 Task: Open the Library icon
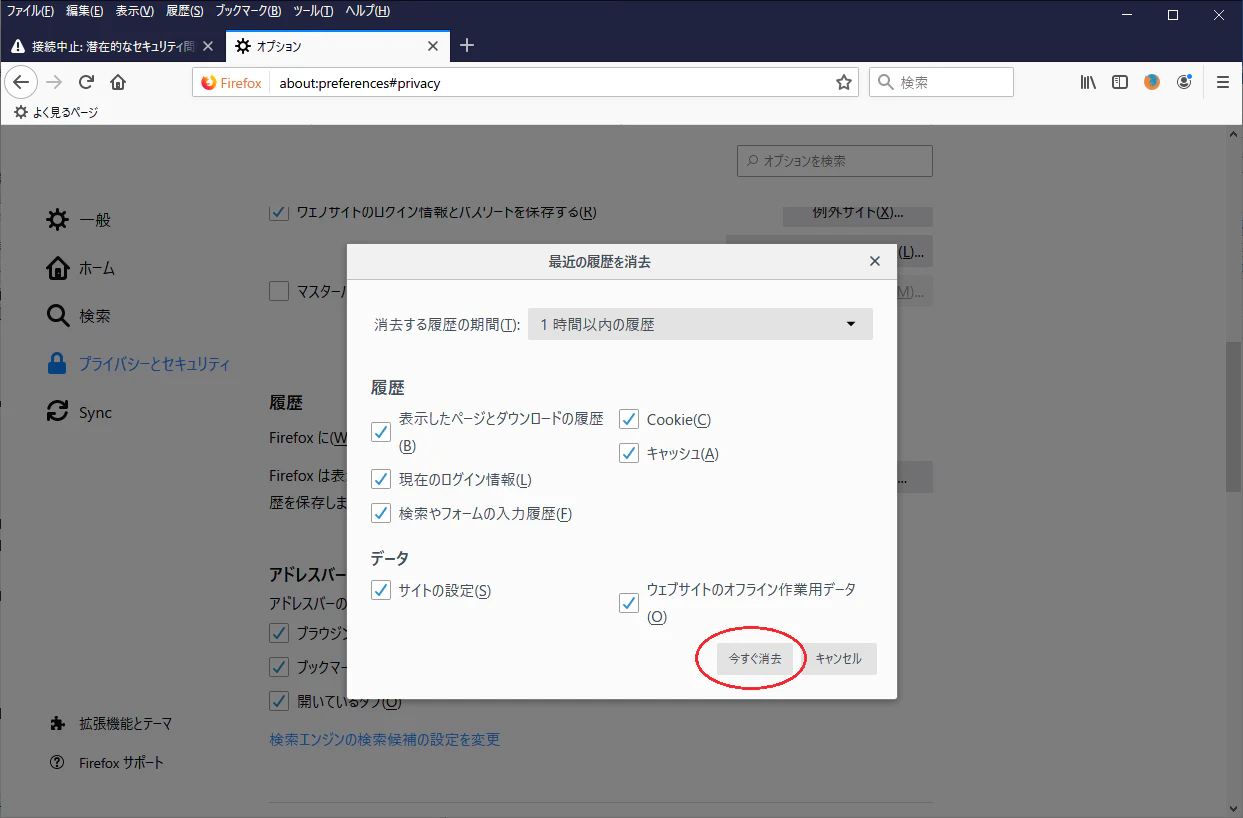(x=1088, y=82)
